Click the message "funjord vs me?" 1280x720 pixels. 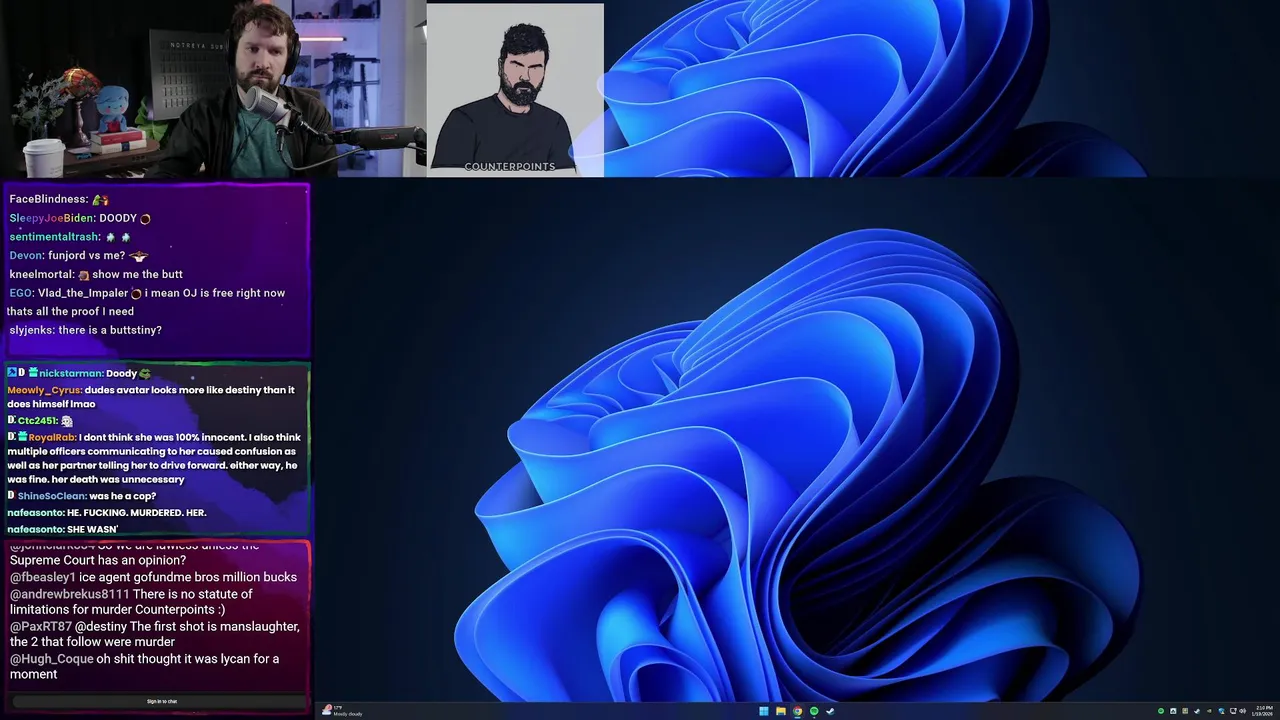(x=86, y=256)
